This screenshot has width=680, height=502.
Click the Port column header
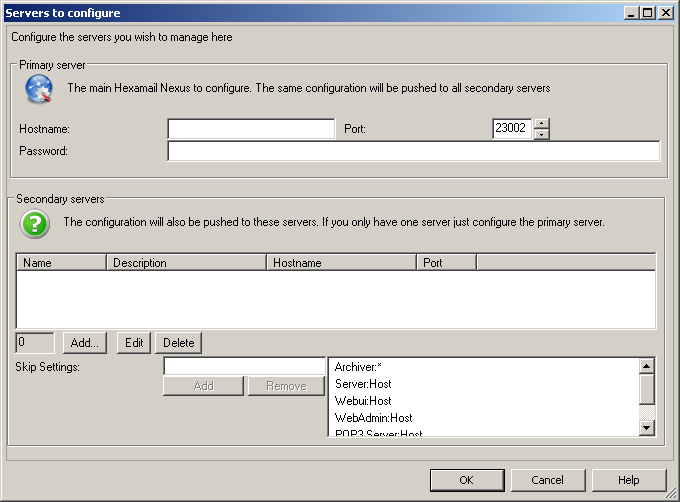(x=446, y=263)
